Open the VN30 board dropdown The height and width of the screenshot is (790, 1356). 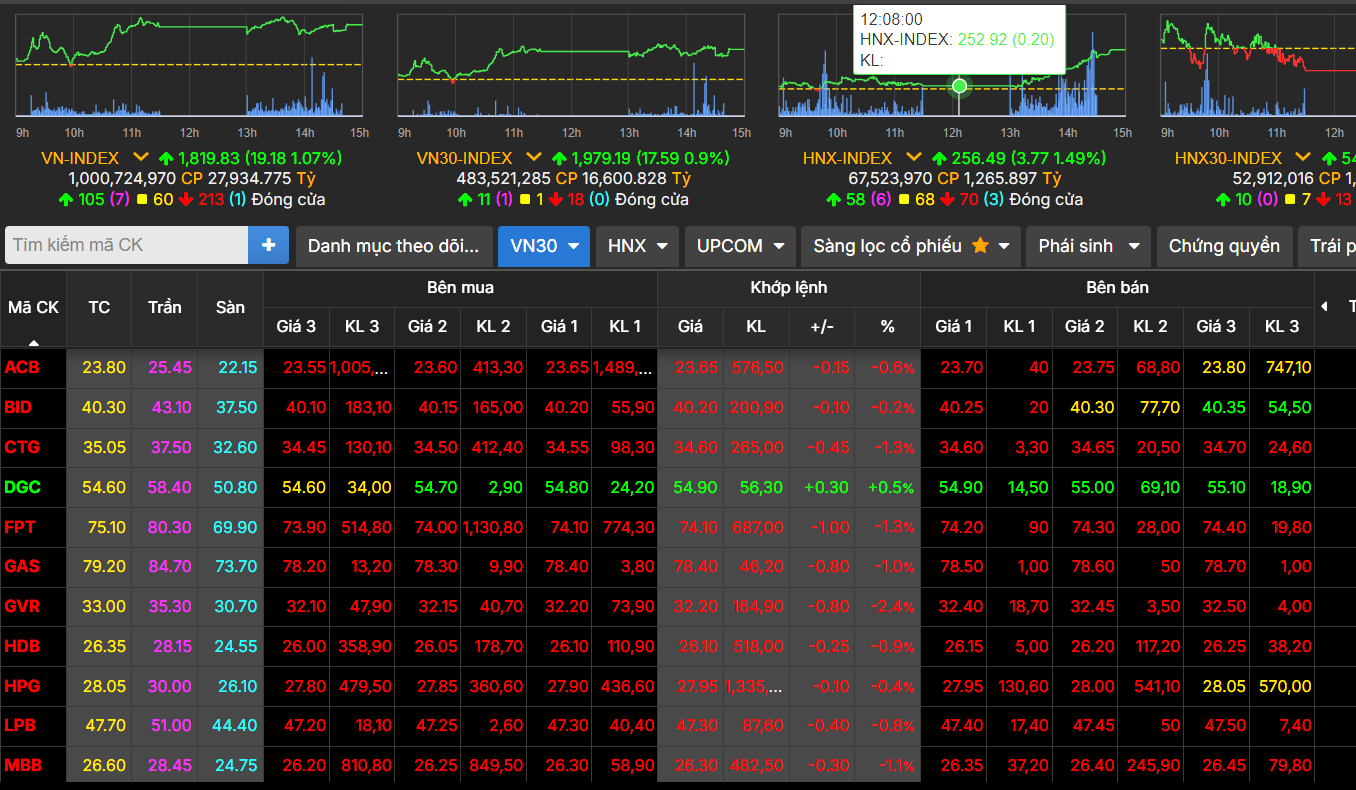[544, 246]
